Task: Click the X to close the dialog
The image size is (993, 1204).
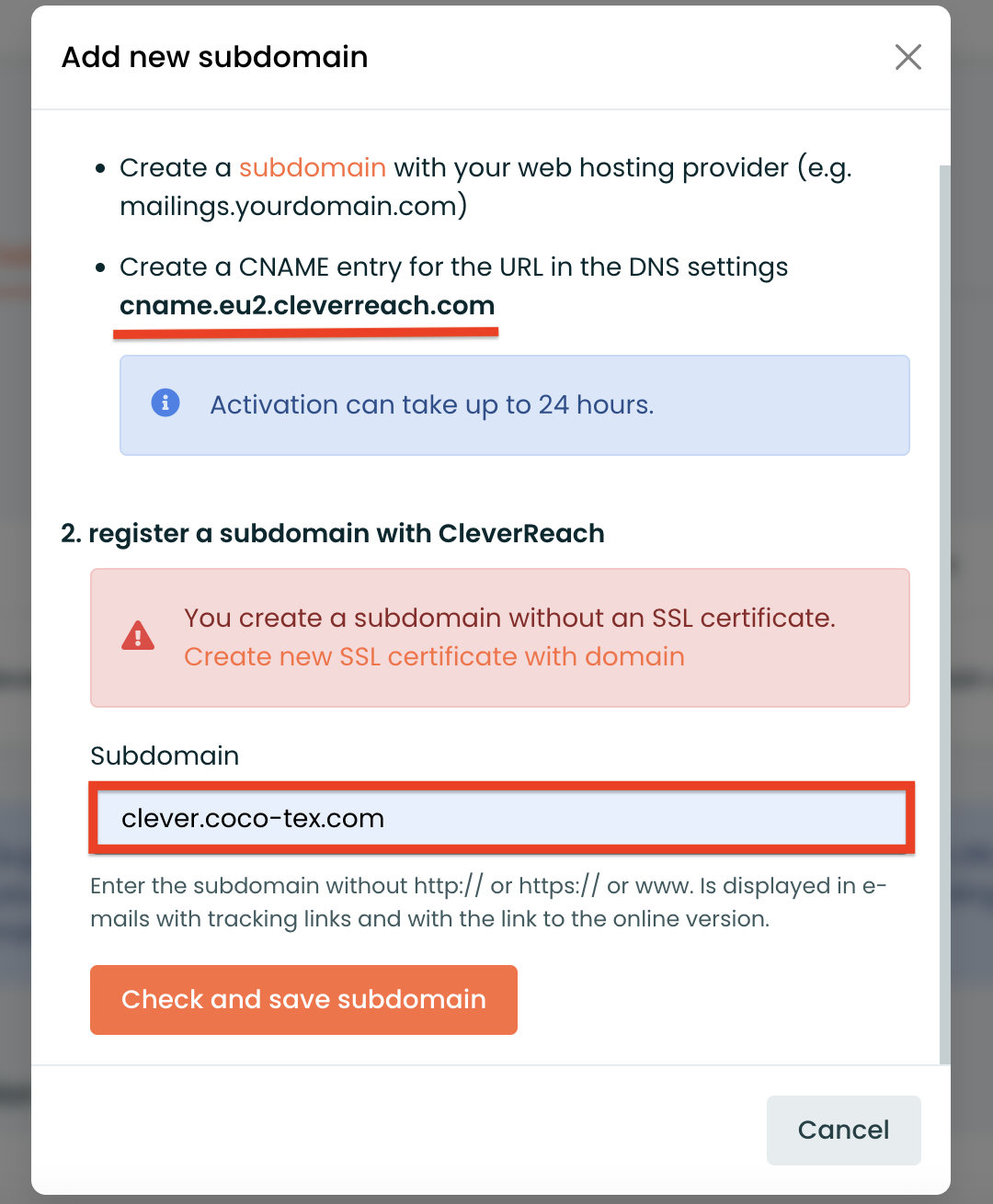Action: 908,57
